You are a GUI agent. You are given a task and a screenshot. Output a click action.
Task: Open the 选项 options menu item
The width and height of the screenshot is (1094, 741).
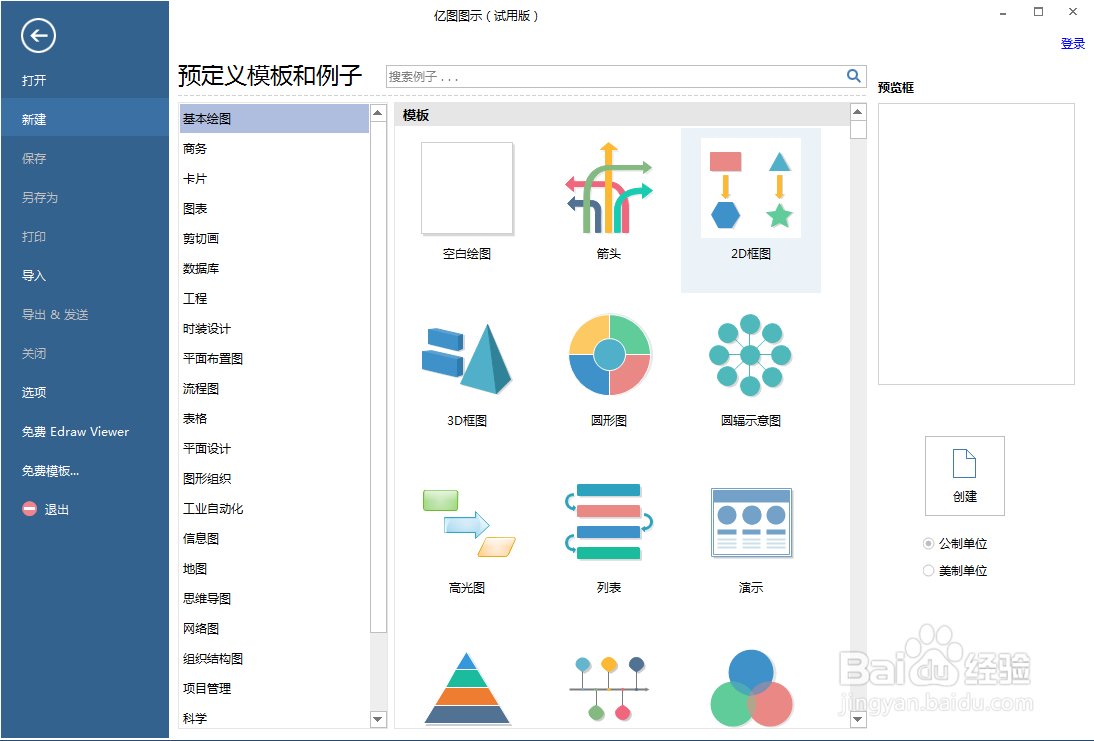(84, 393)
